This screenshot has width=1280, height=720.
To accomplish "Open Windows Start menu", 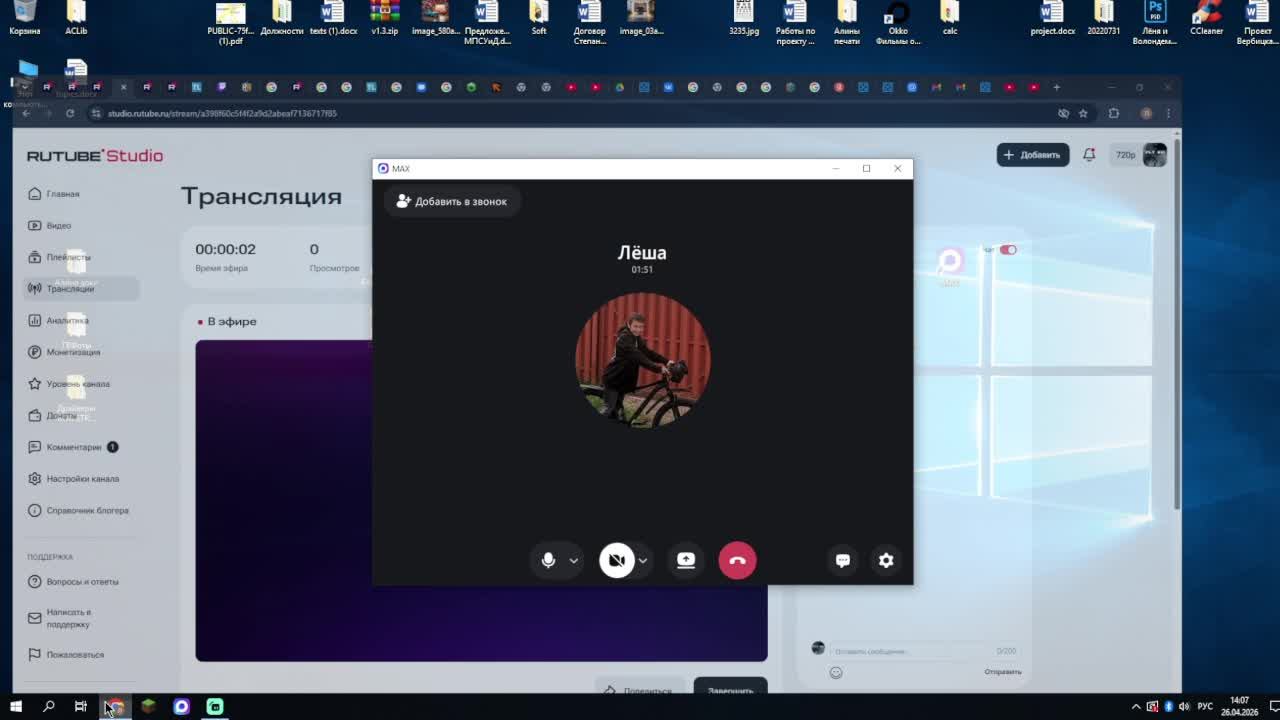I will pyautogui.click(x=15, y=706).
